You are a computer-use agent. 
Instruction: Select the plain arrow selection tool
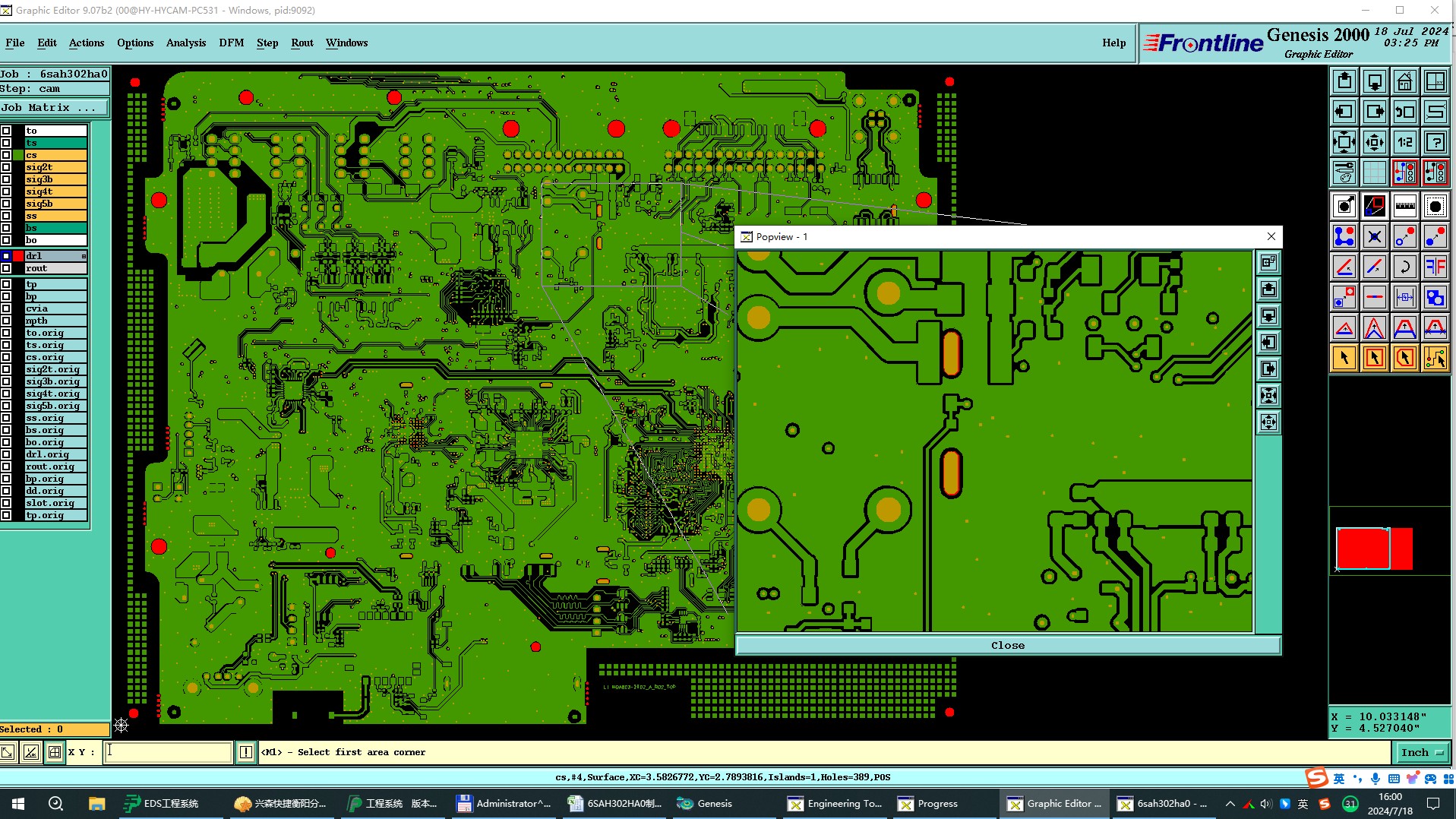click(1344, 358)
